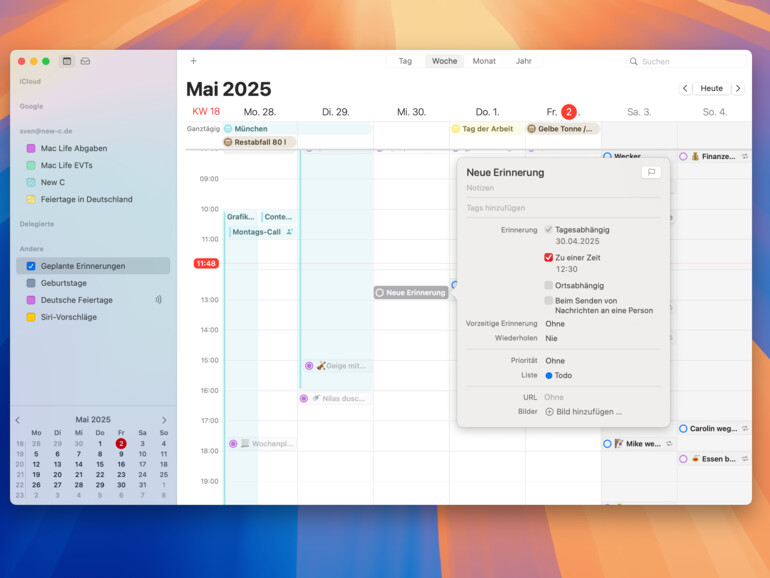Toggle Mac Life EVTs calendar checkbox
770x578 pixels.
31,165
